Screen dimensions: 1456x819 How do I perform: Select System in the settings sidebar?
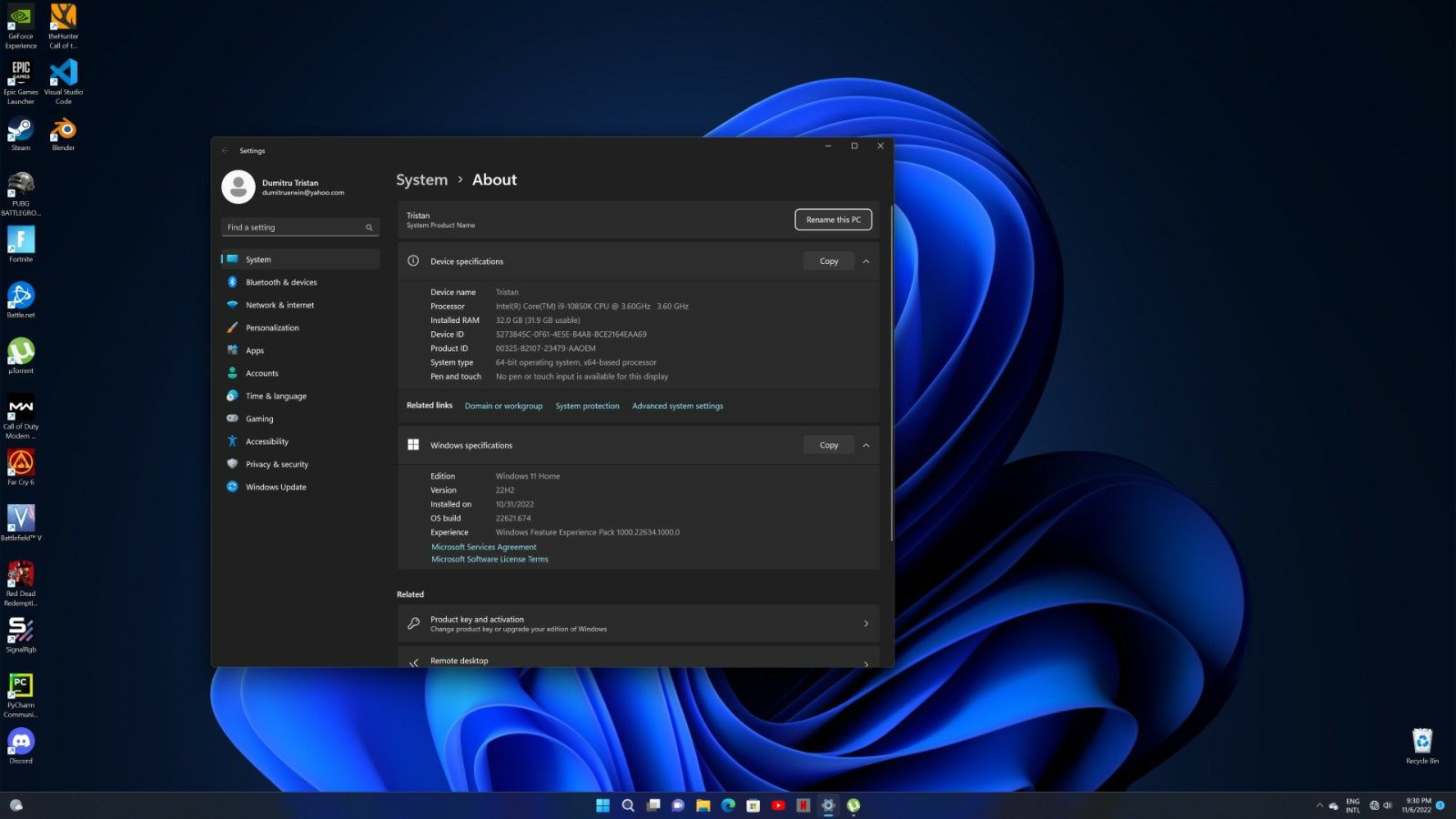coord(299,259)
